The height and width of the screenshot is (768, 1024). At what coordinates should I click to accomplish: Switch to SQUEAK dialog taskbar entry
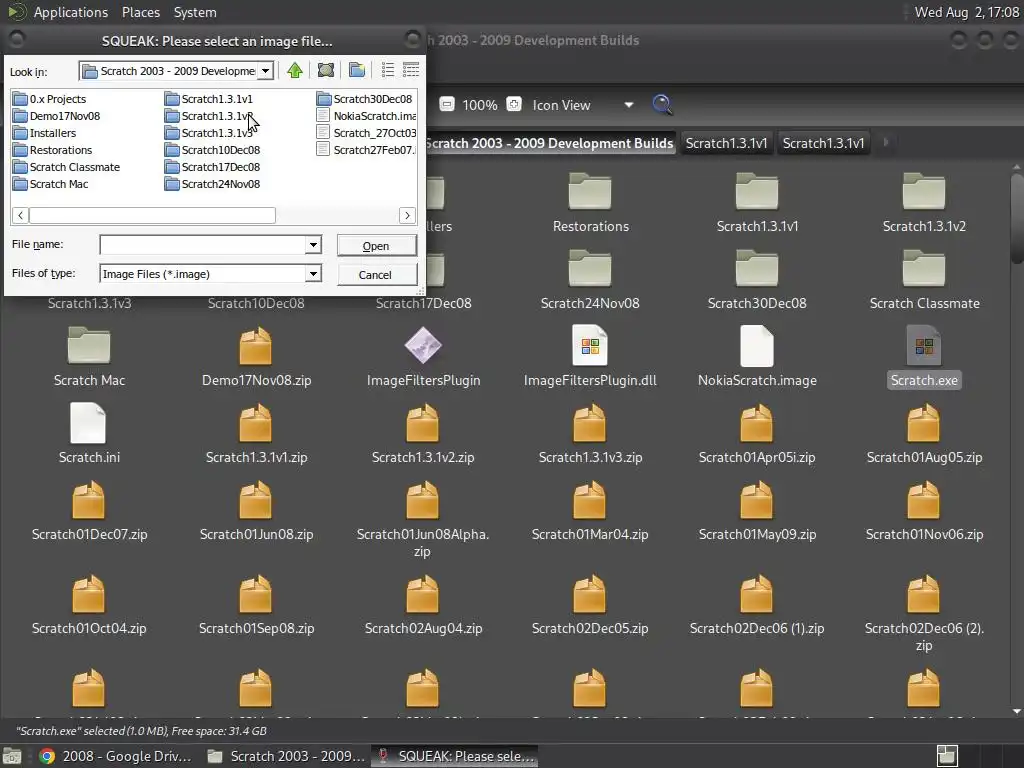pyautogui.click(x=455, y=756)
